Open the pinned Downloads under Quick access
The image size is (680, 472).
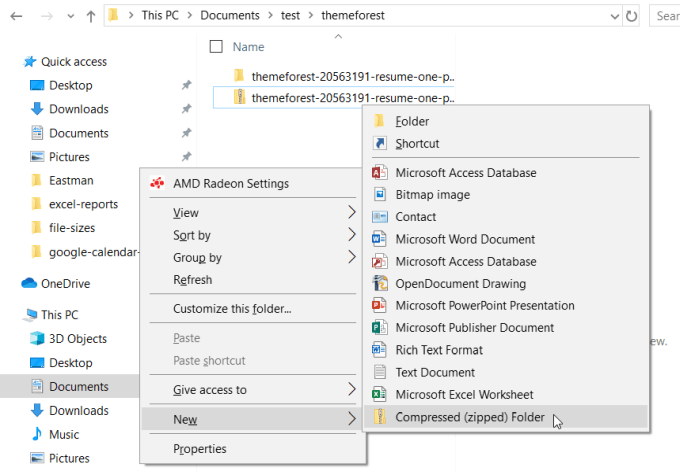[78, 109]
